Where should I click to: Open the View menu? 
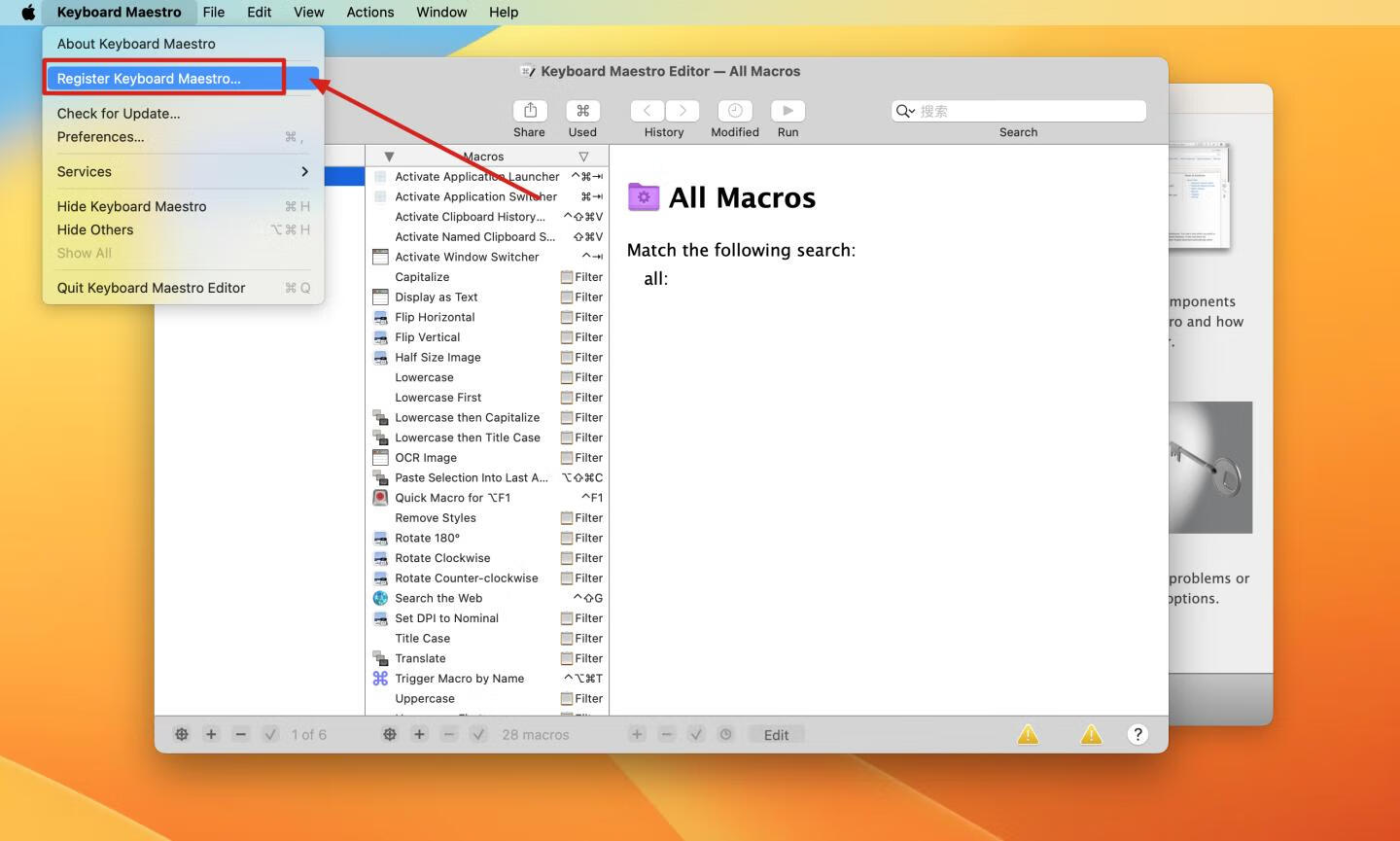309,13
